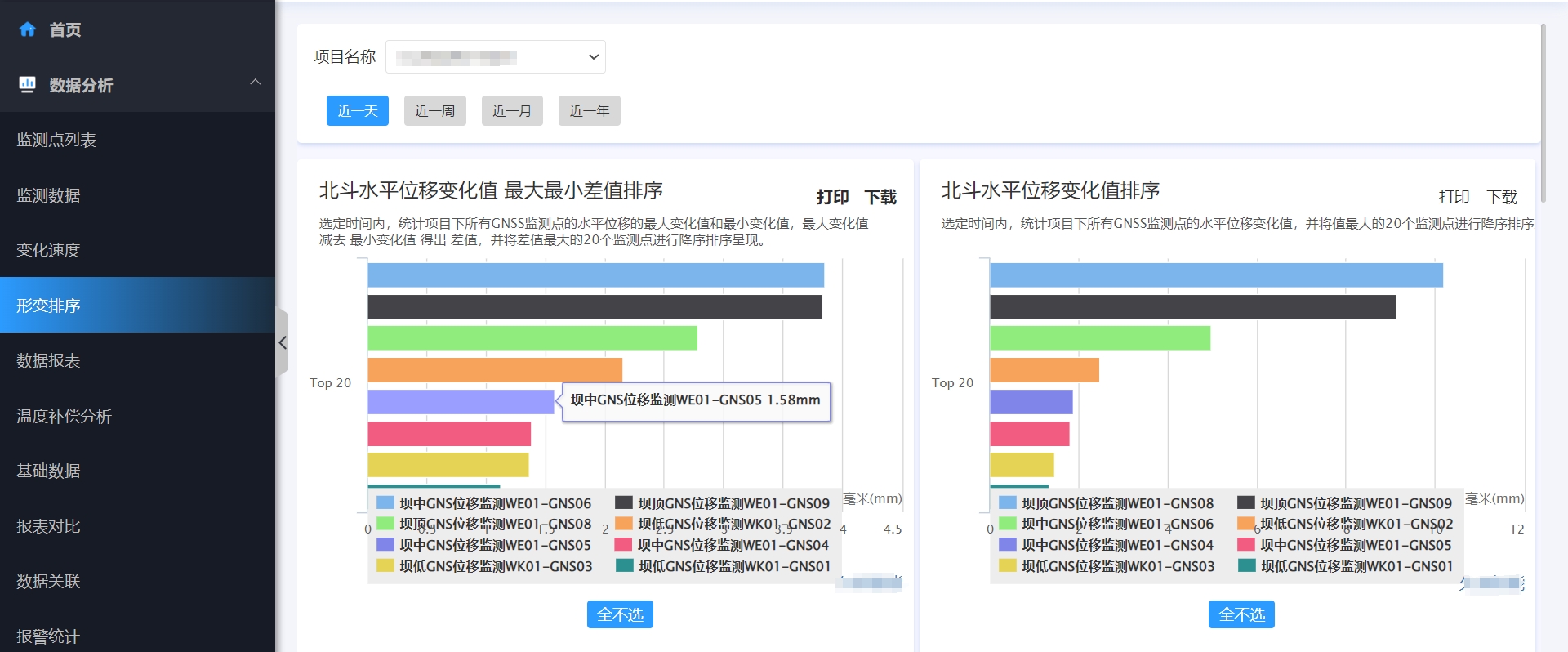Toggle 坝顶GNS位移监测WE01-GNS08 legend in left chart
This screenshot has height=652, width=1568.
[484, 524]
